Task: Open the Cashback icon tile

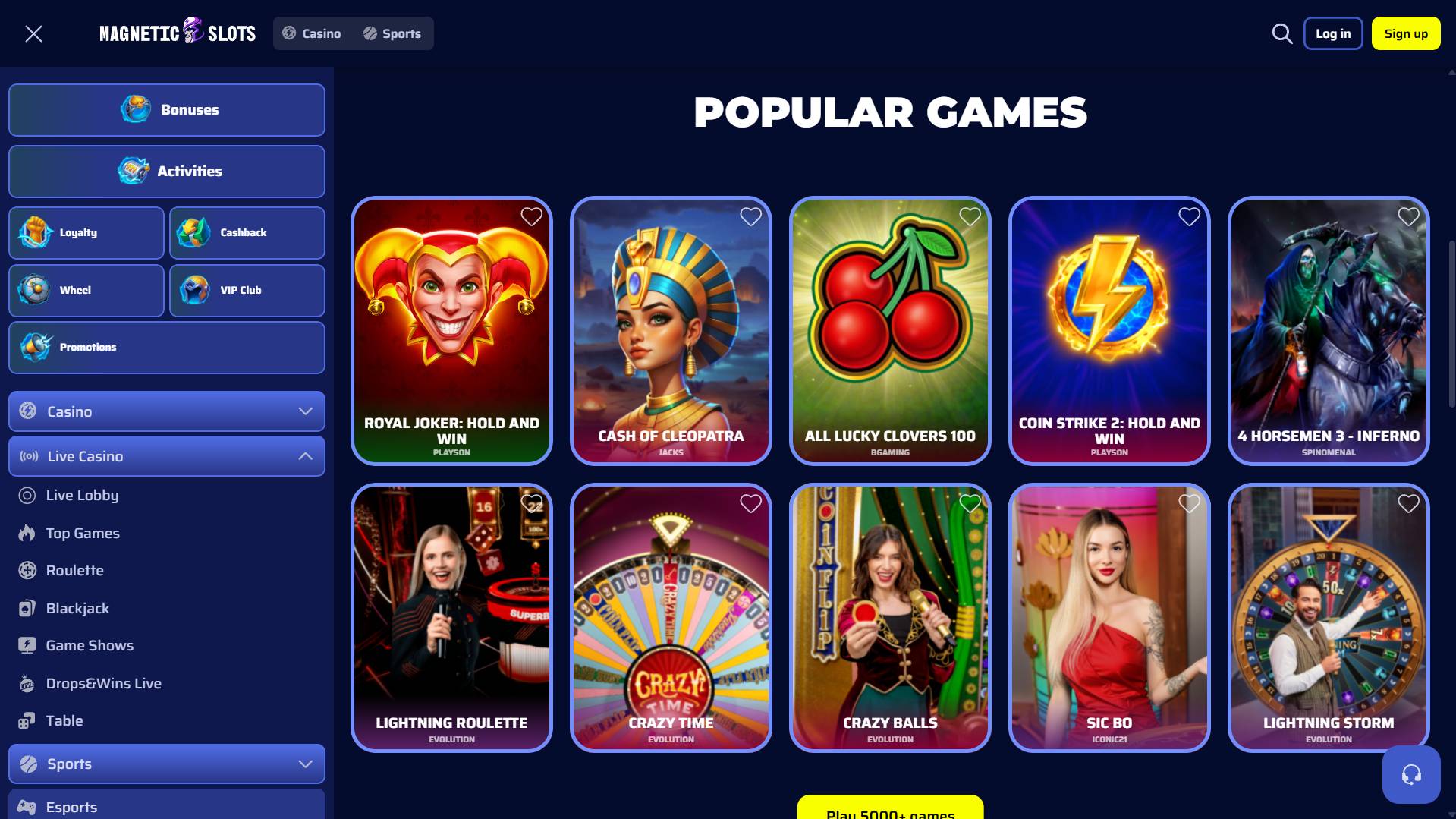Action: [247, 233]
